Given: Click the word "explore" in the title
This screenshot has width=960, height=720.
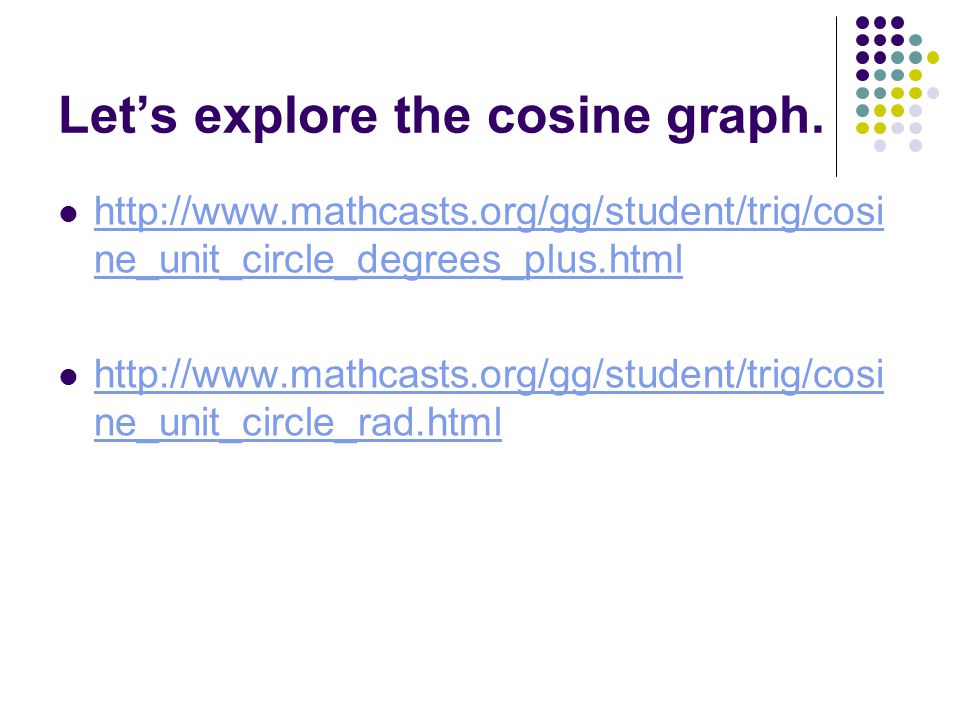Looking at the screenshot, I should (286, 118).
